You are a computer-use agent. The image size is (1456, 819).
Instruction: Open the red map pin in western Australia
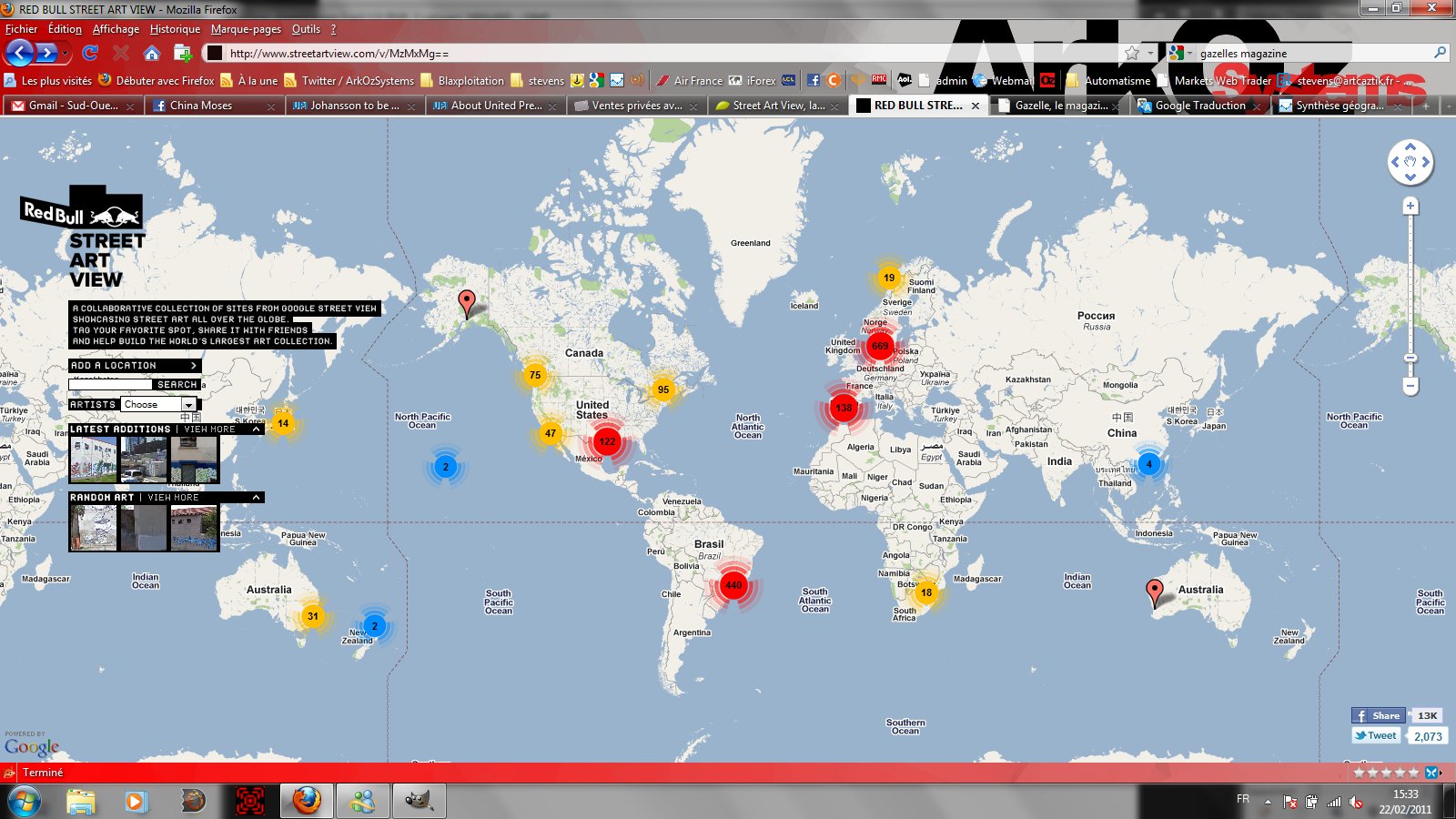[x=1154, y=593]
